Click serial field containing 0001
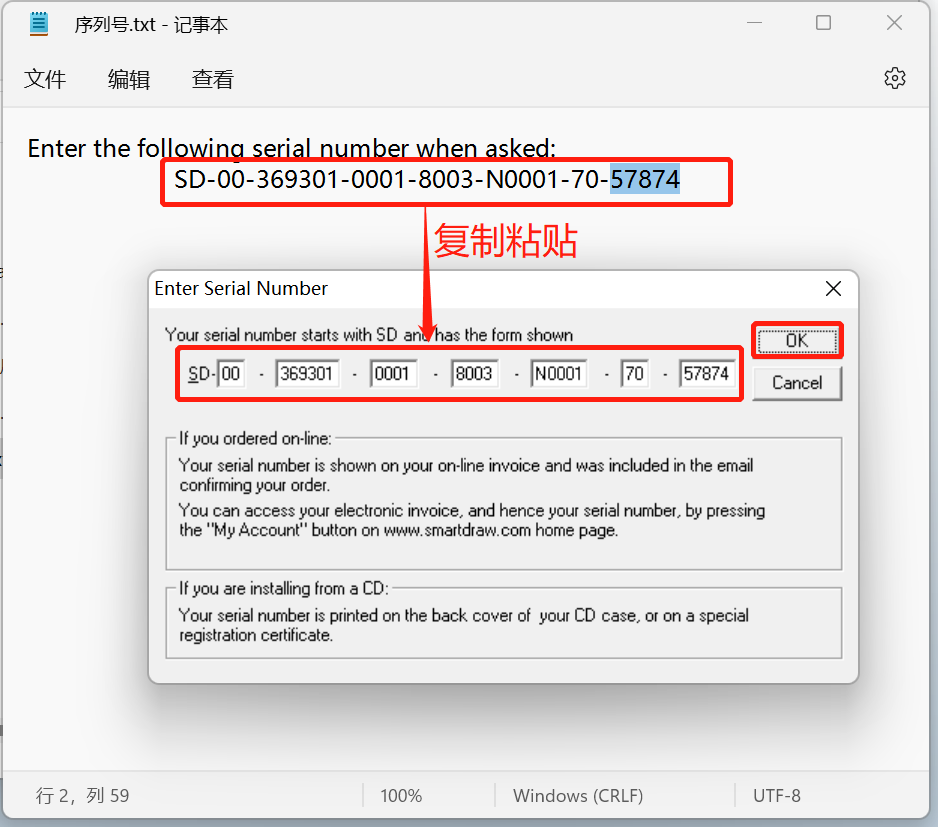The height and width of the screenshot is (827, 938). click(x=393, y=373)
